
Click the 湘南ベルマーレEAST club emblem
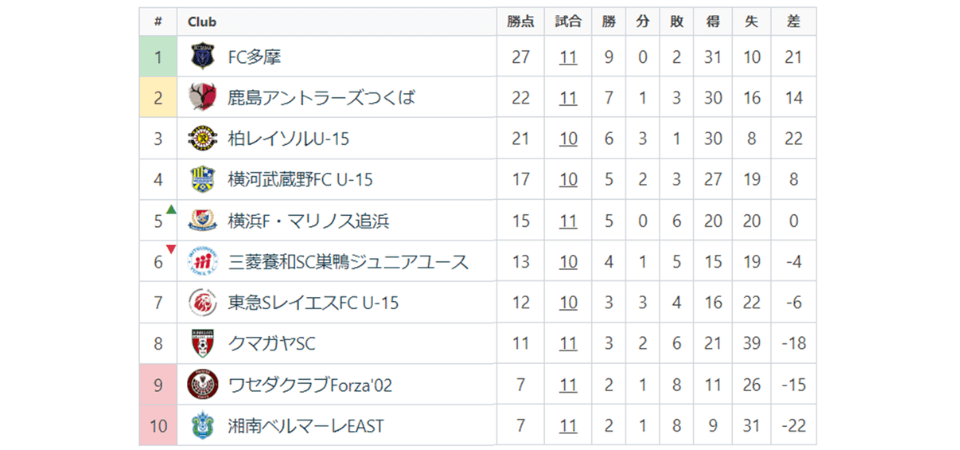click(x=202, y=426)
